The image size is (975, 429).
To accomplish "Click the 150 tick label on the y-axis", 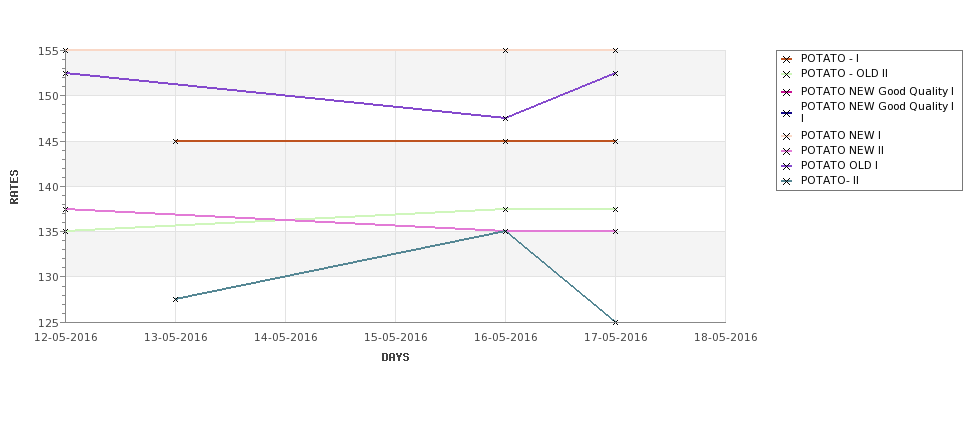I will [49, 96].
